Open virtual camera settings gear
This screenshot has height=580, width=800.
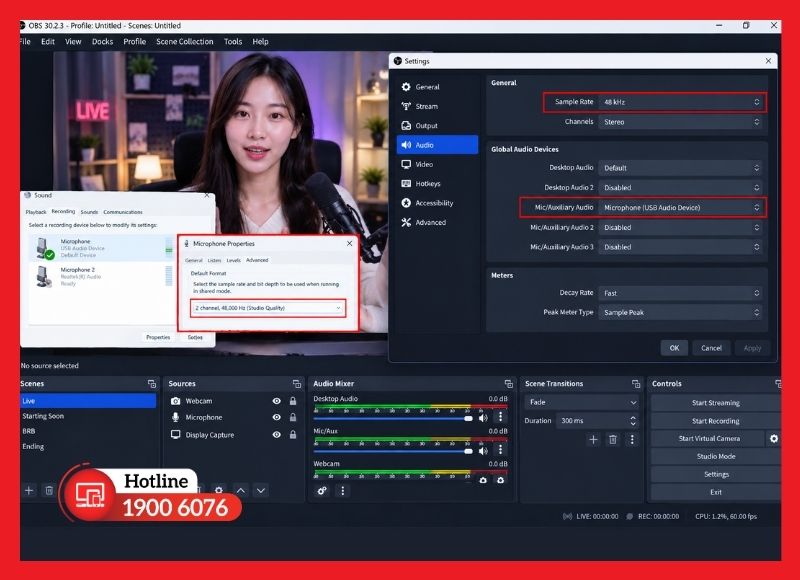point(774,438)
